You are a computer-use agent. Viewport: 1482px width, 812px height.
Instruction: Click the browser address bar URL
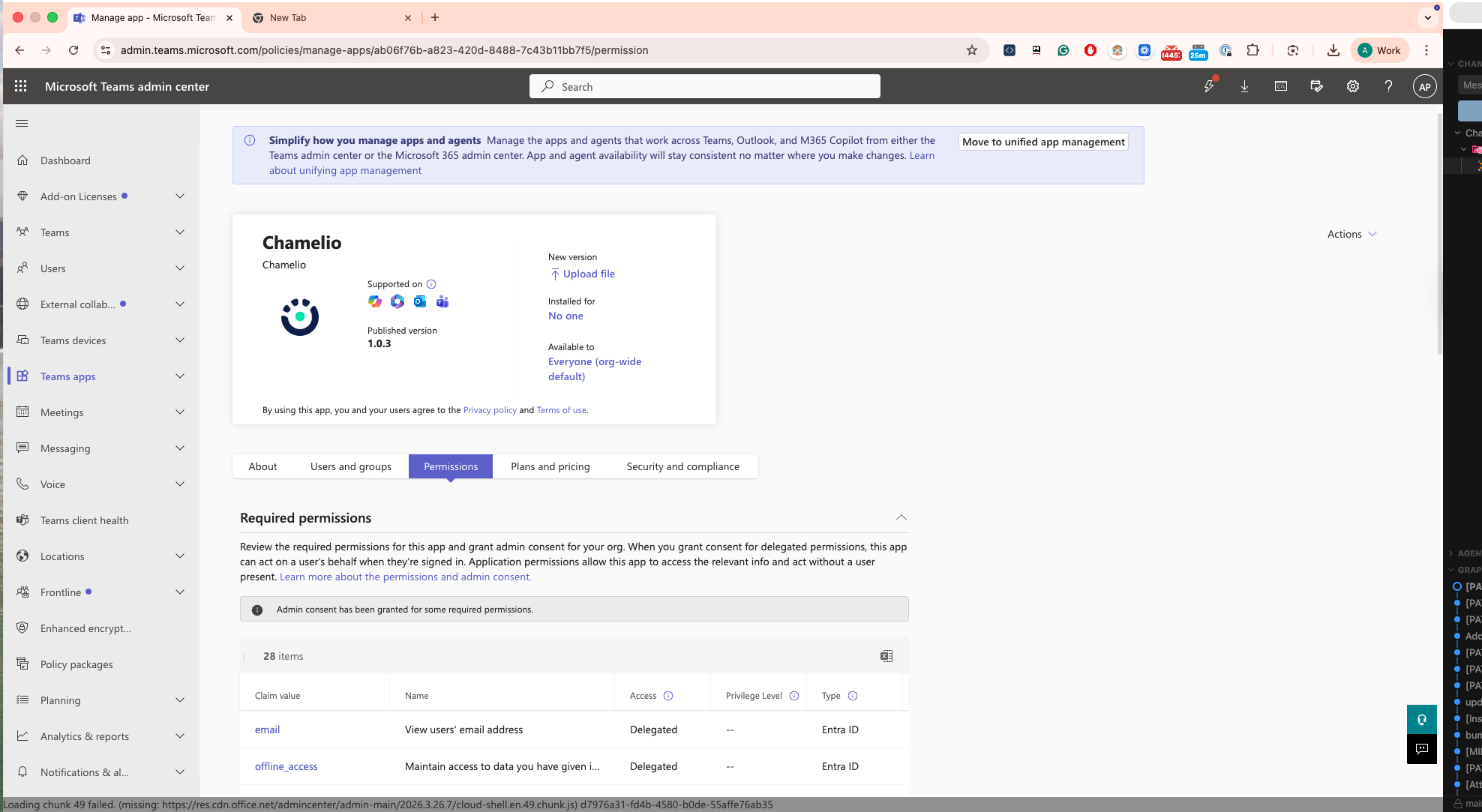[x=385, y=50]
